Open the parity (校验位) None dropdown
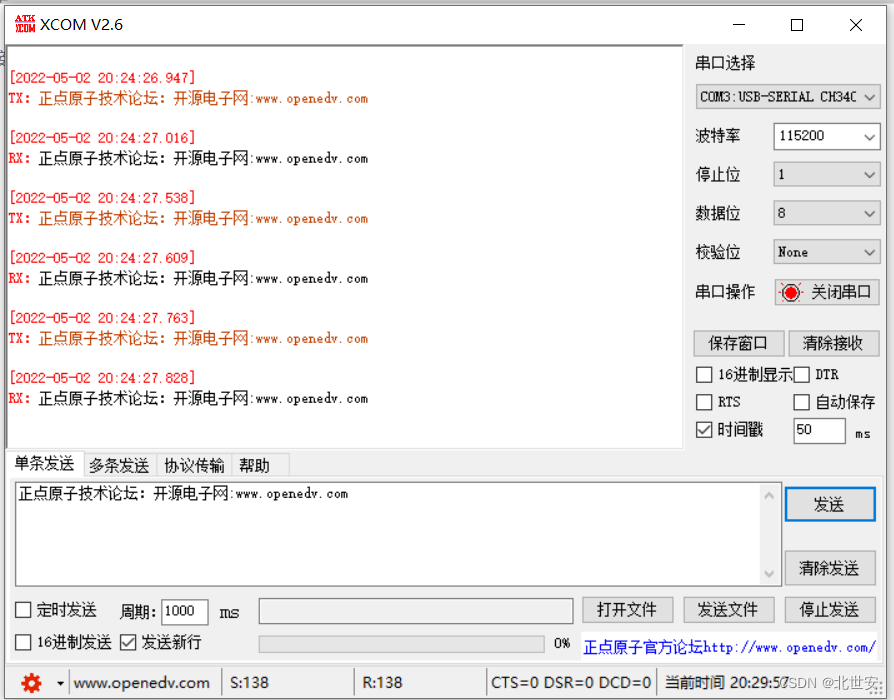 point(826,252)
